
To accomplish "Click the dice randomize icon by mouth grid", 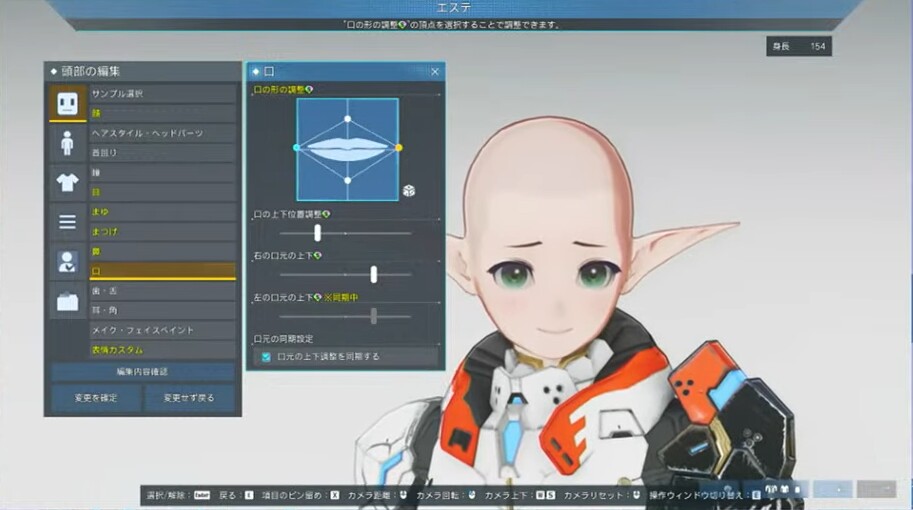I will click(x=409, y=190).
